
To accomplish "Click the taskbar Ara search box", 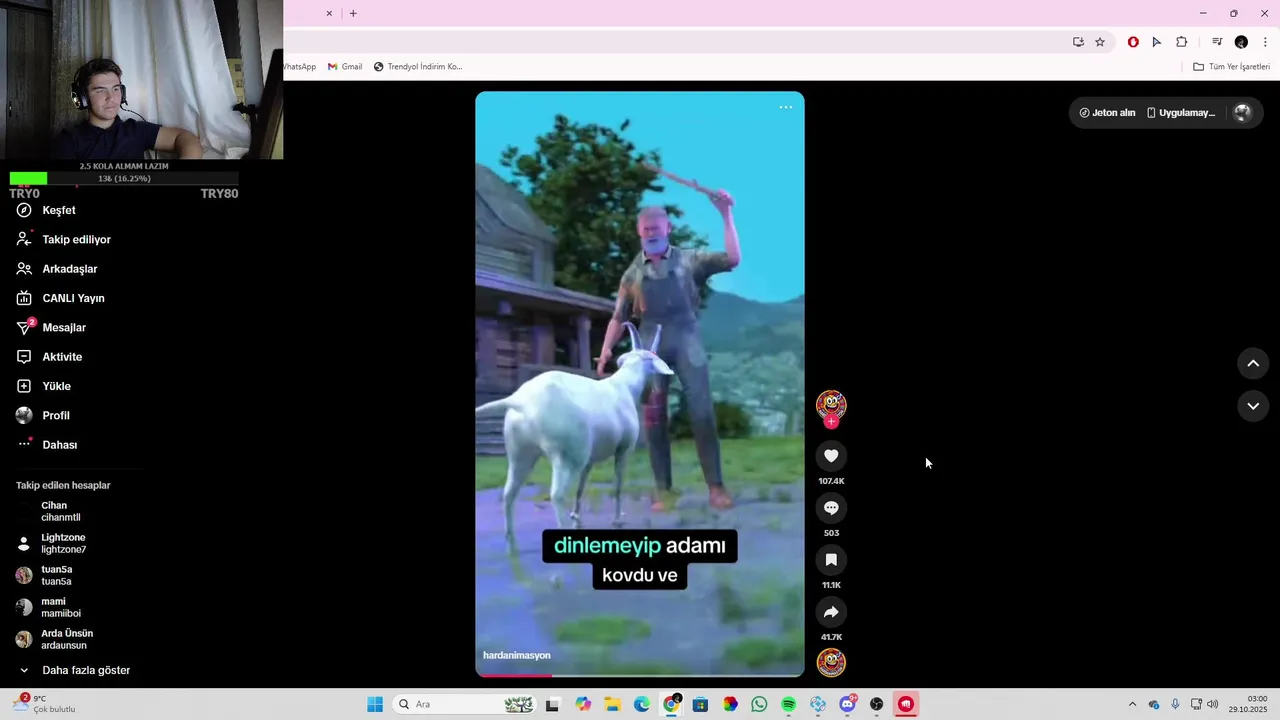I will 464,704.
